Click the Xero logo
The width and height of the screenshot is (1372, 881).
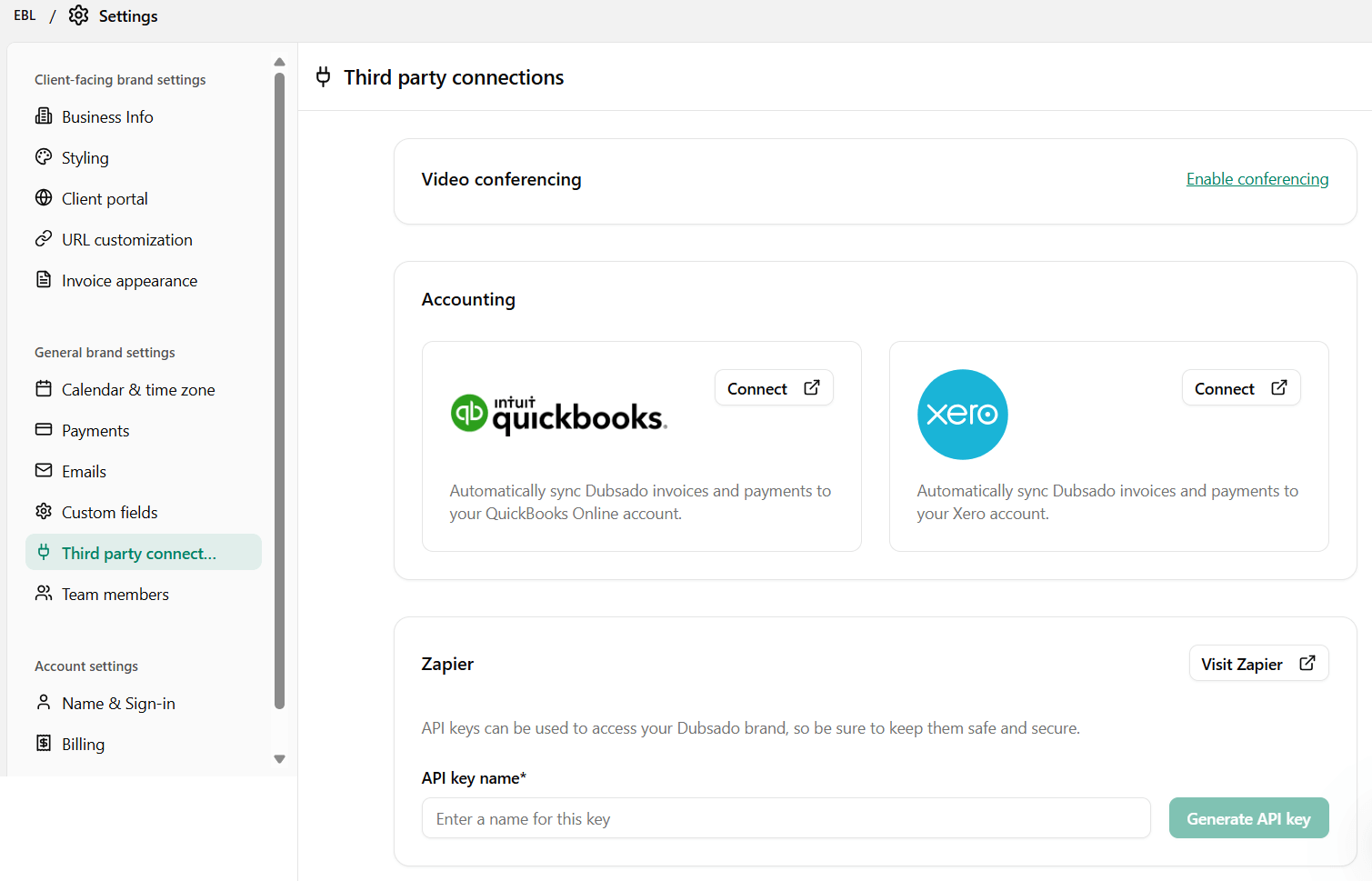coord(962,415)
